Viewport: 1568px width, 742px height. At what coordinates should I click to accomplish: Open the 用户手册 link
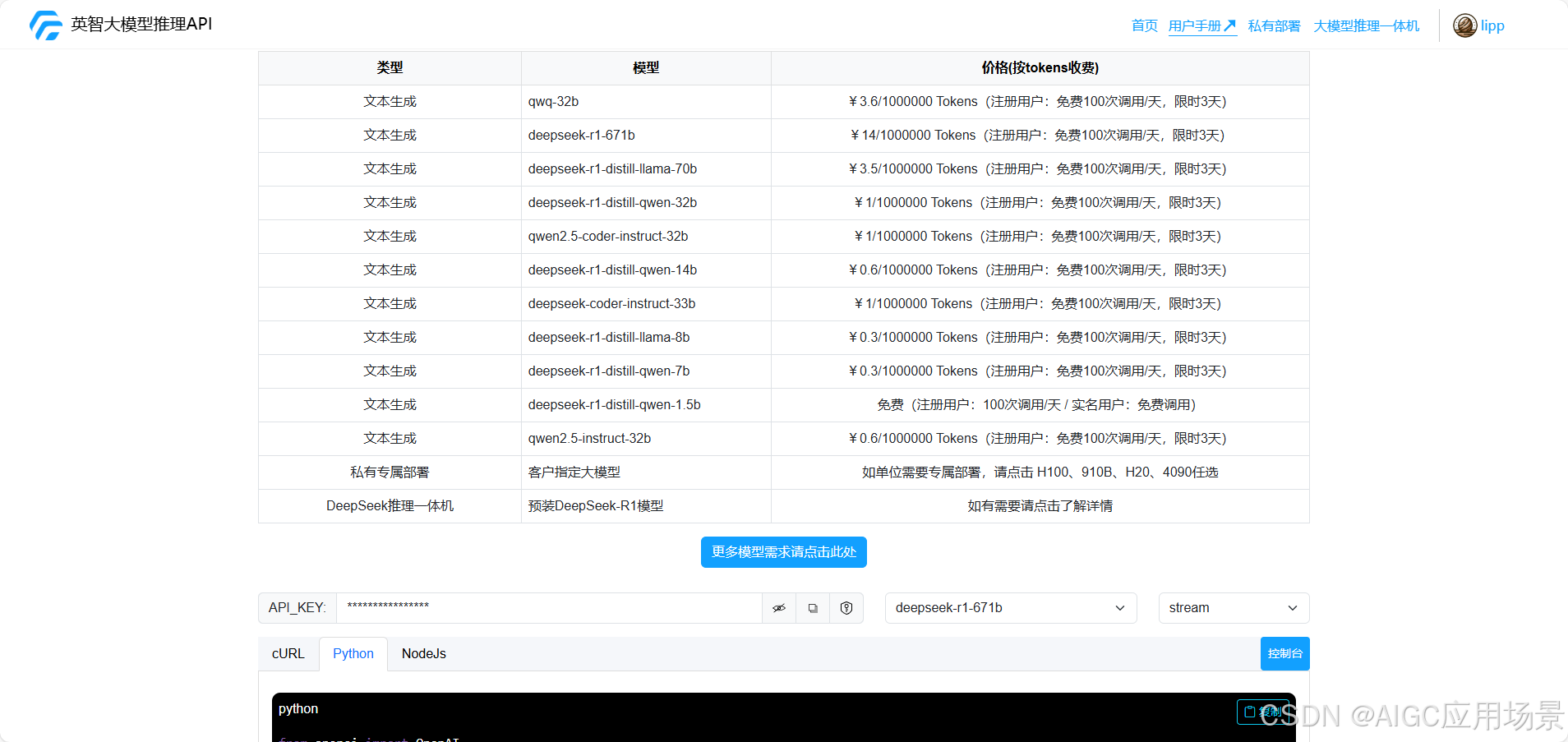coord(1202,26)
